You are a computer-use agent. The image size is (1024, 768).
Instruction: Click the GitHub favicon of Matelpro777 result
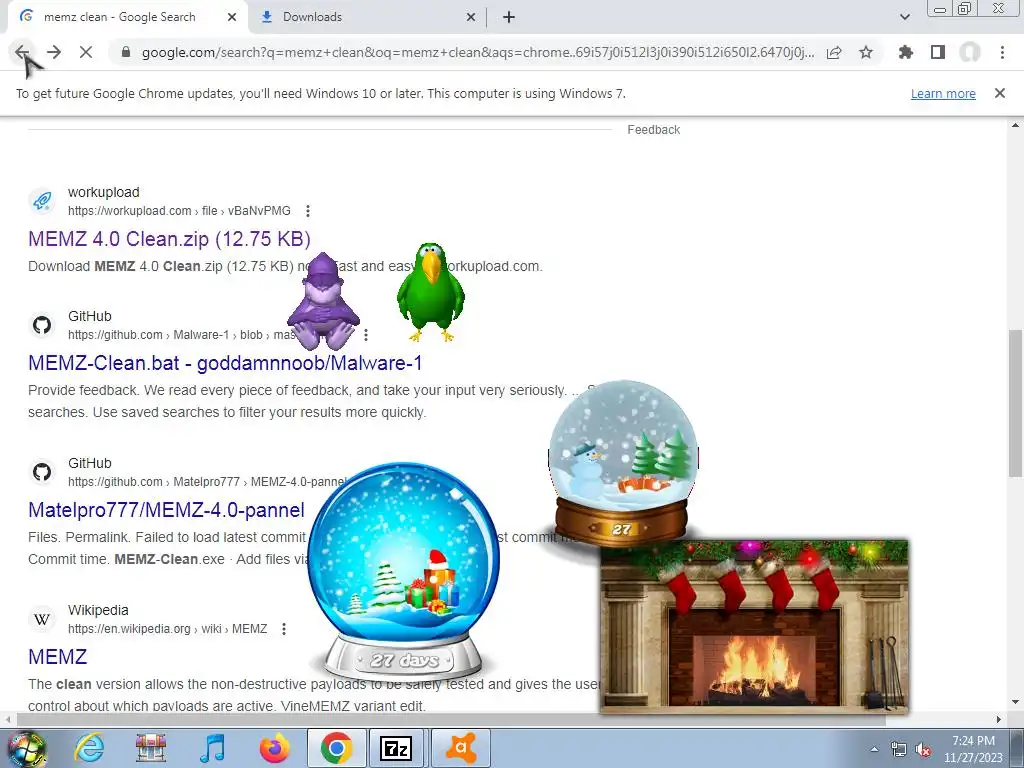coord(42,472)
